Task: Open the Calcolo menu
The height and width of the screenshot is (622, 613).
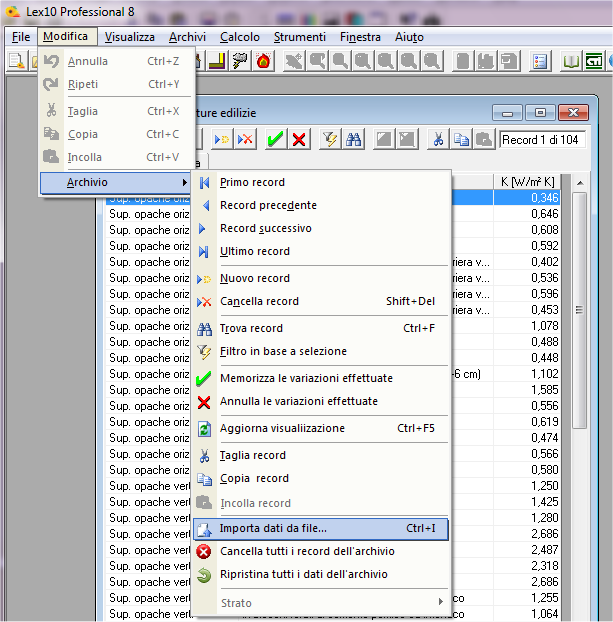Action: pos(240,37)
